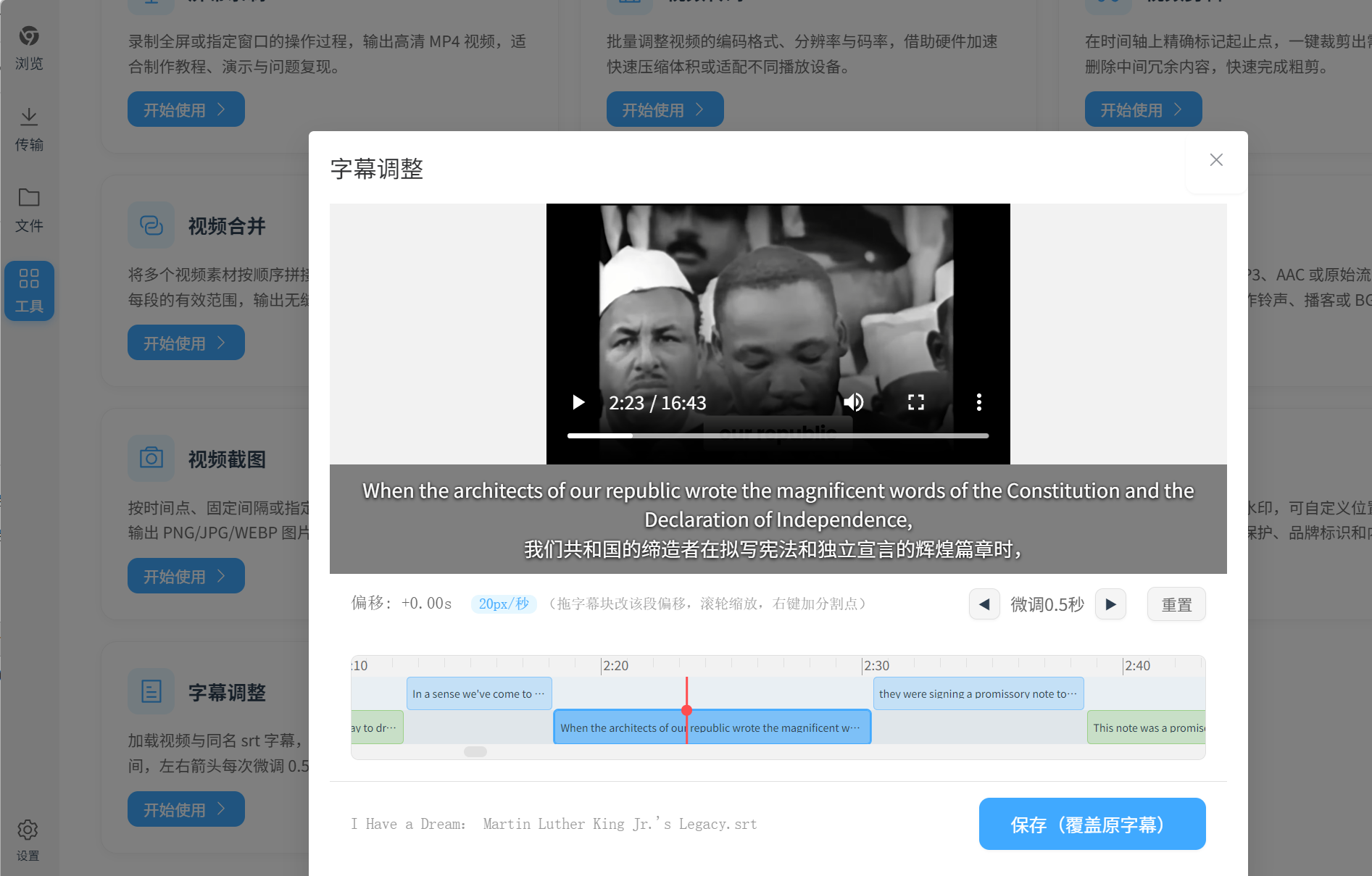The width and height of the screenshot is (1372, 876).
Task: Enter fullscreen in the video player
Action: coord(916,402)
